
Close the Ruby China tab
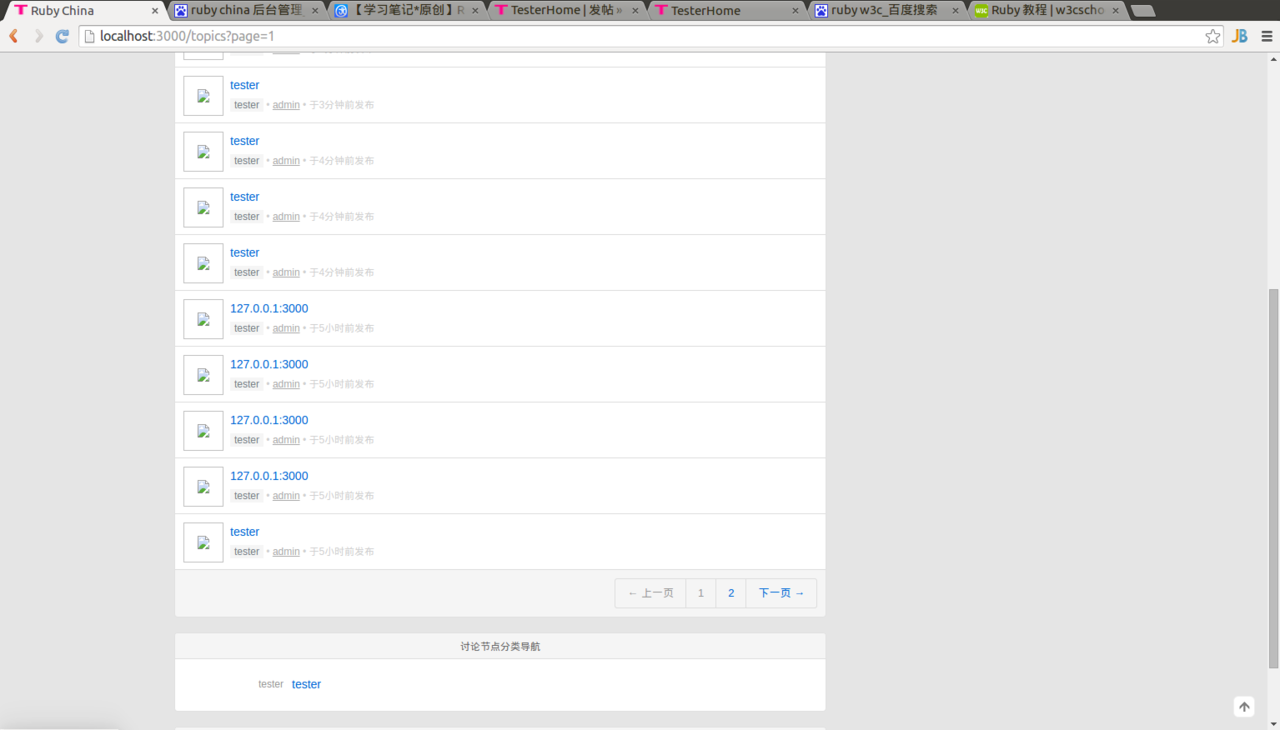click(155, 11)
